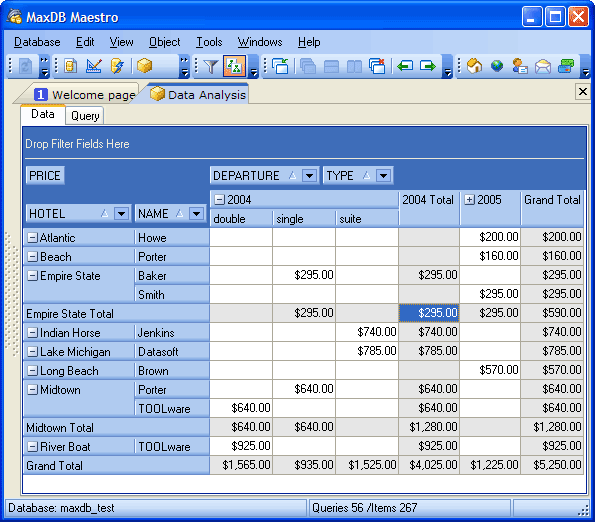Collapse the Empire State hotel row
The height and width of the screenshot is (522, 595).
33,276
